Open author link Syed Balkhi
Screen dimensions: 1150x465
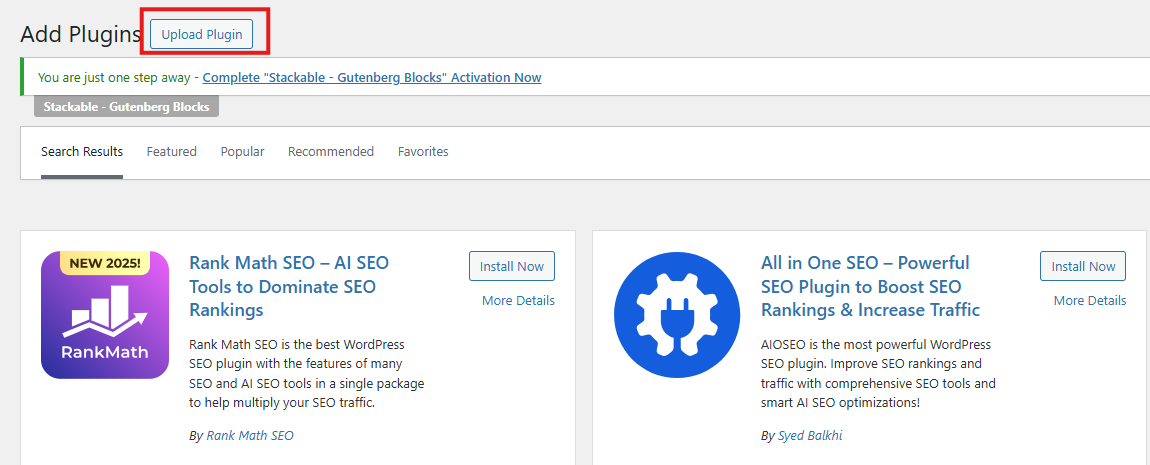coord(810,435)
